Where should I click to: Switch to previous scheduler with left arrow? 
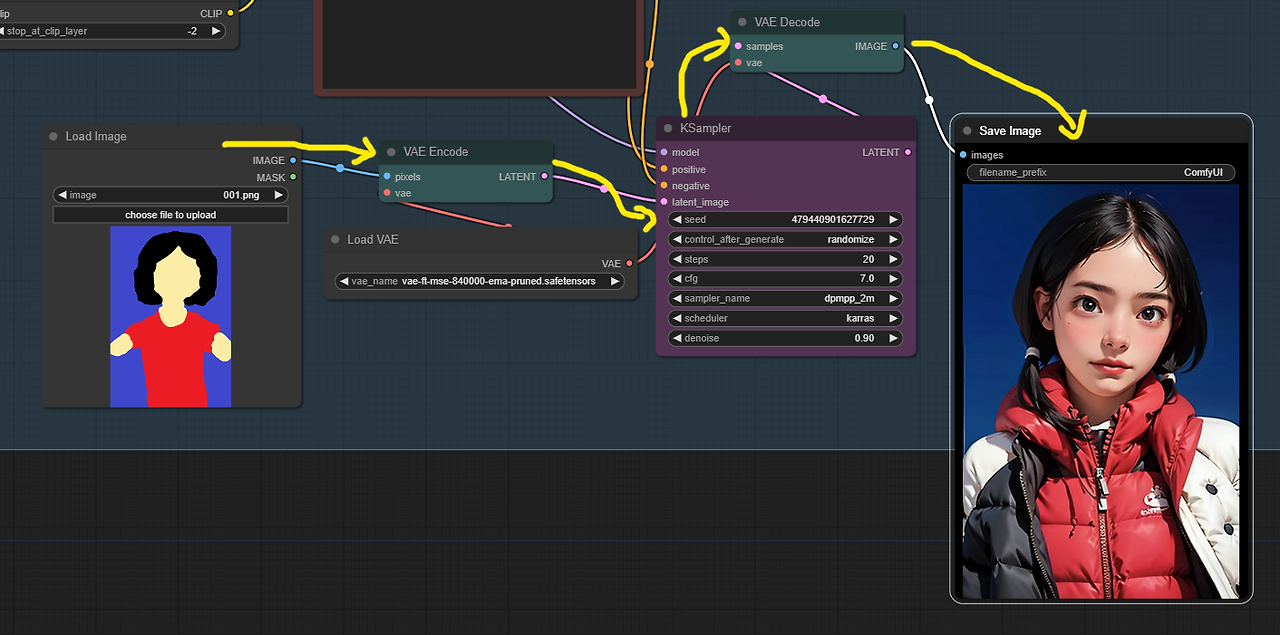click(677, 318)
